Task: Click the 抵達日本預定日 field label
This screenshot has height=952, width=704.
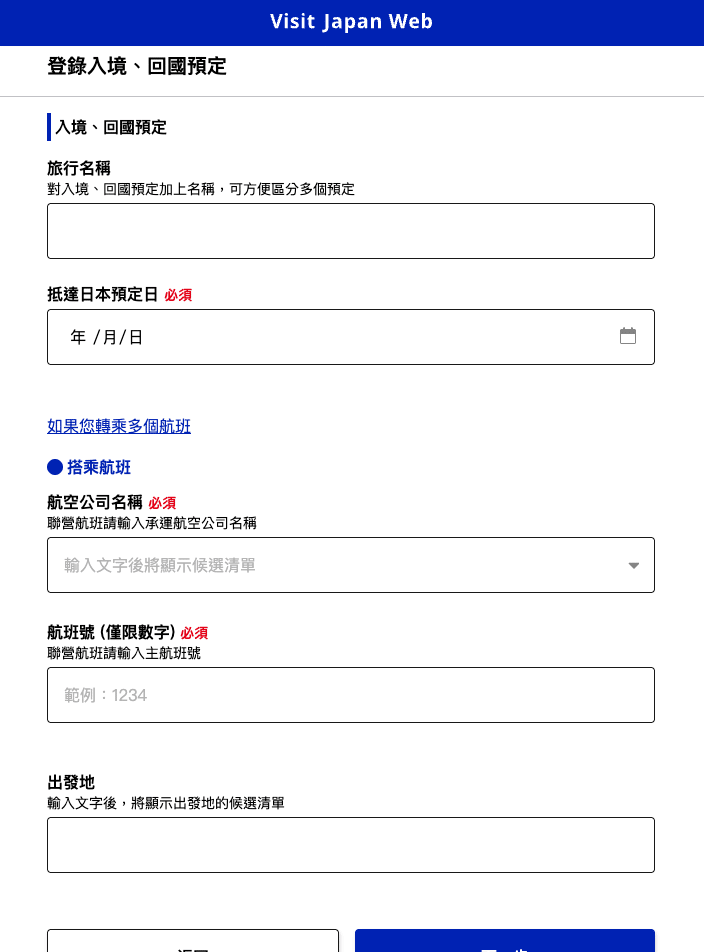Action: pyautogui.click(x=103, y=294)
